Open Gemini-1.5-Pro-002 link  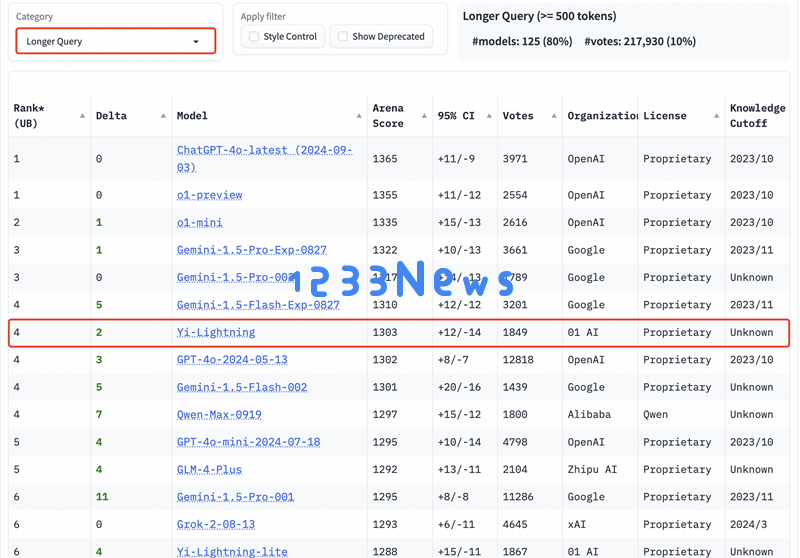[x=236, y=277]
